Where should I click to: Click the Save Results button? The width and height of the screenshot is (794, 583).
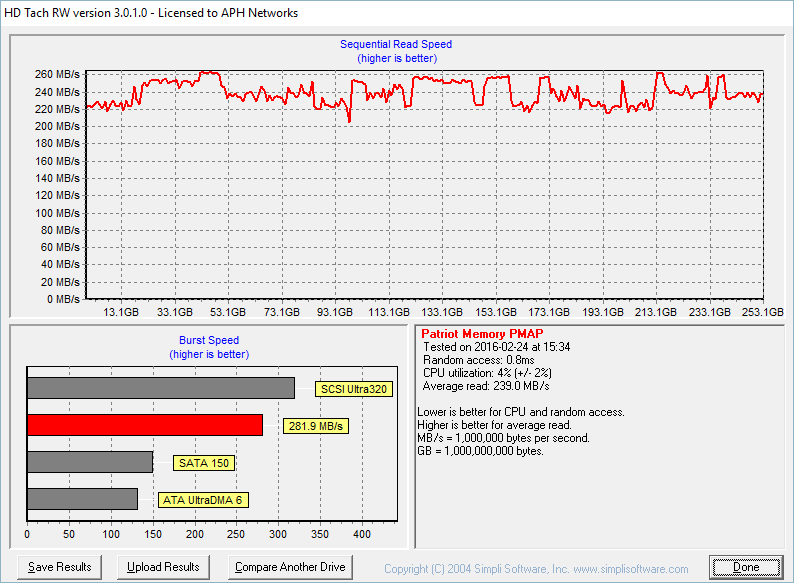[x=60, y=567]
